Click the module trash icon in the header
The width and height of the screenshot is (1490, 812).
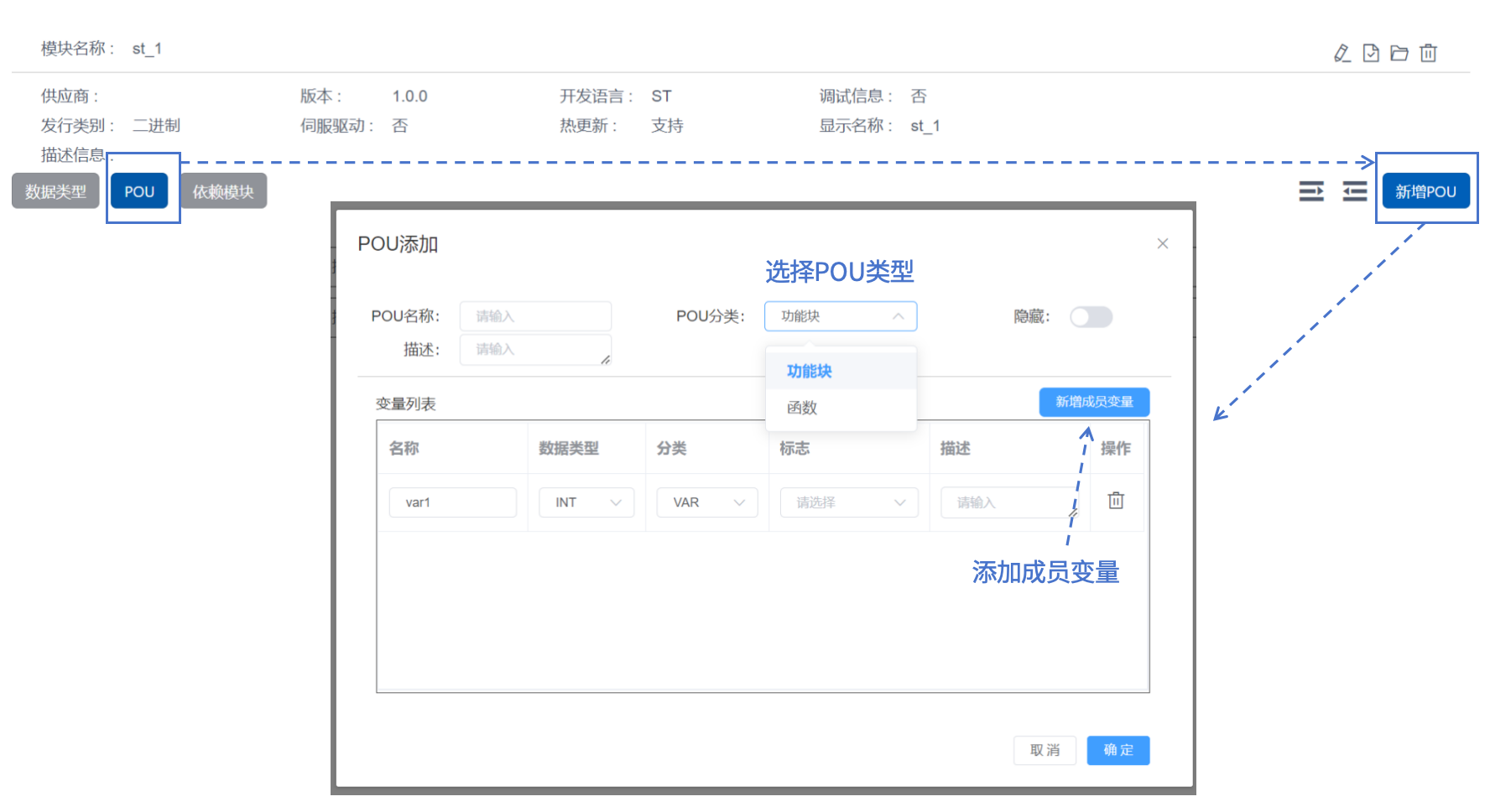point(1428,54)
